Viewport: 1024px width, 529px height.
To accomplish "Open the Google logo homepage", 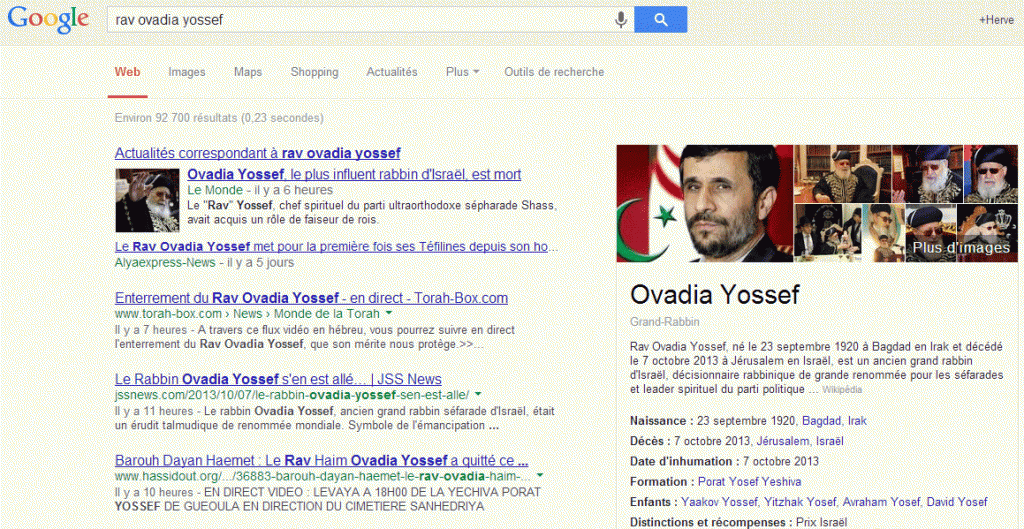I will tap(48, 20).
